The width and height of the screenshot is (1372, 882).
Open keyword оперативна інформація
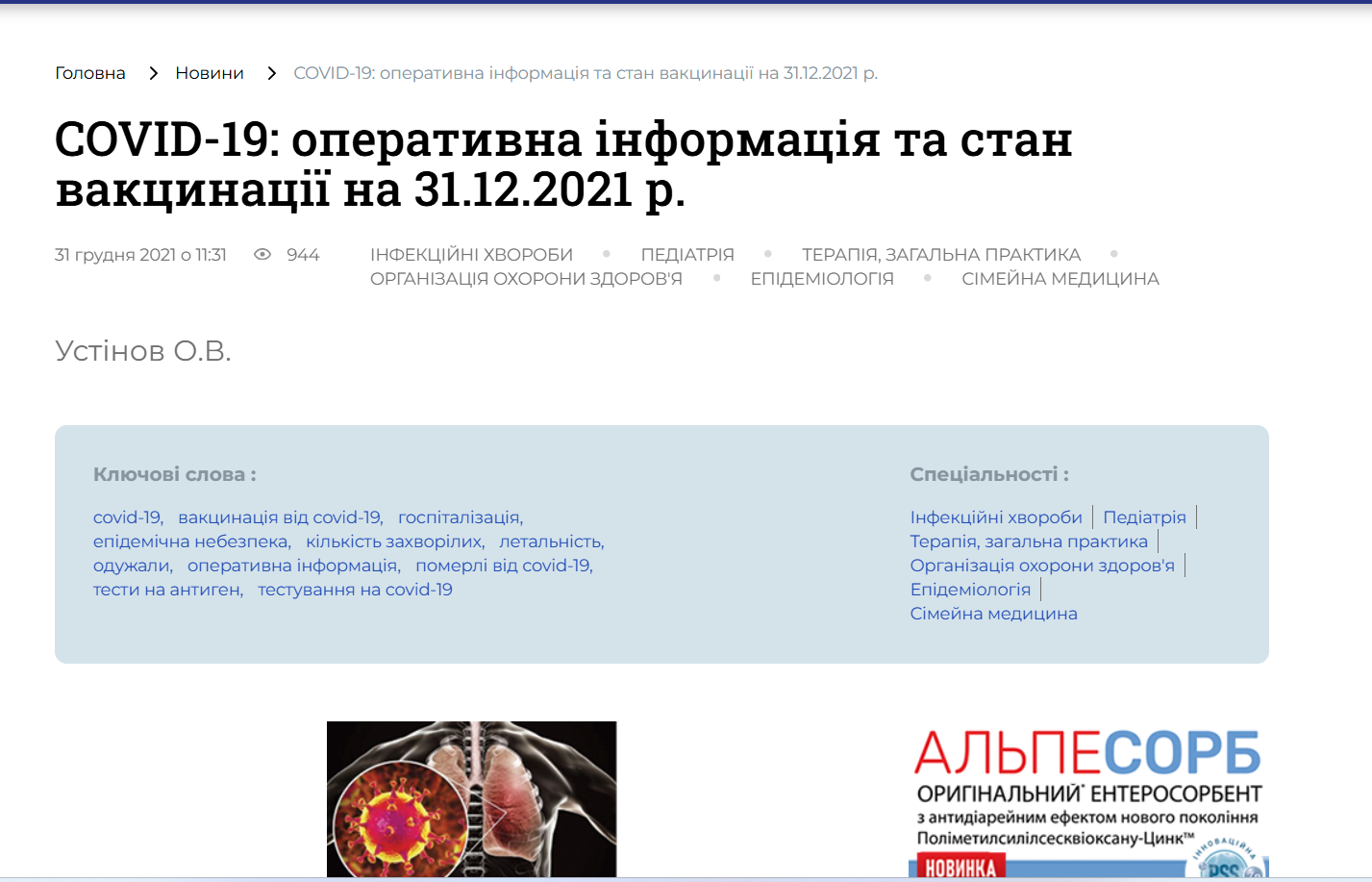[294, 566]
